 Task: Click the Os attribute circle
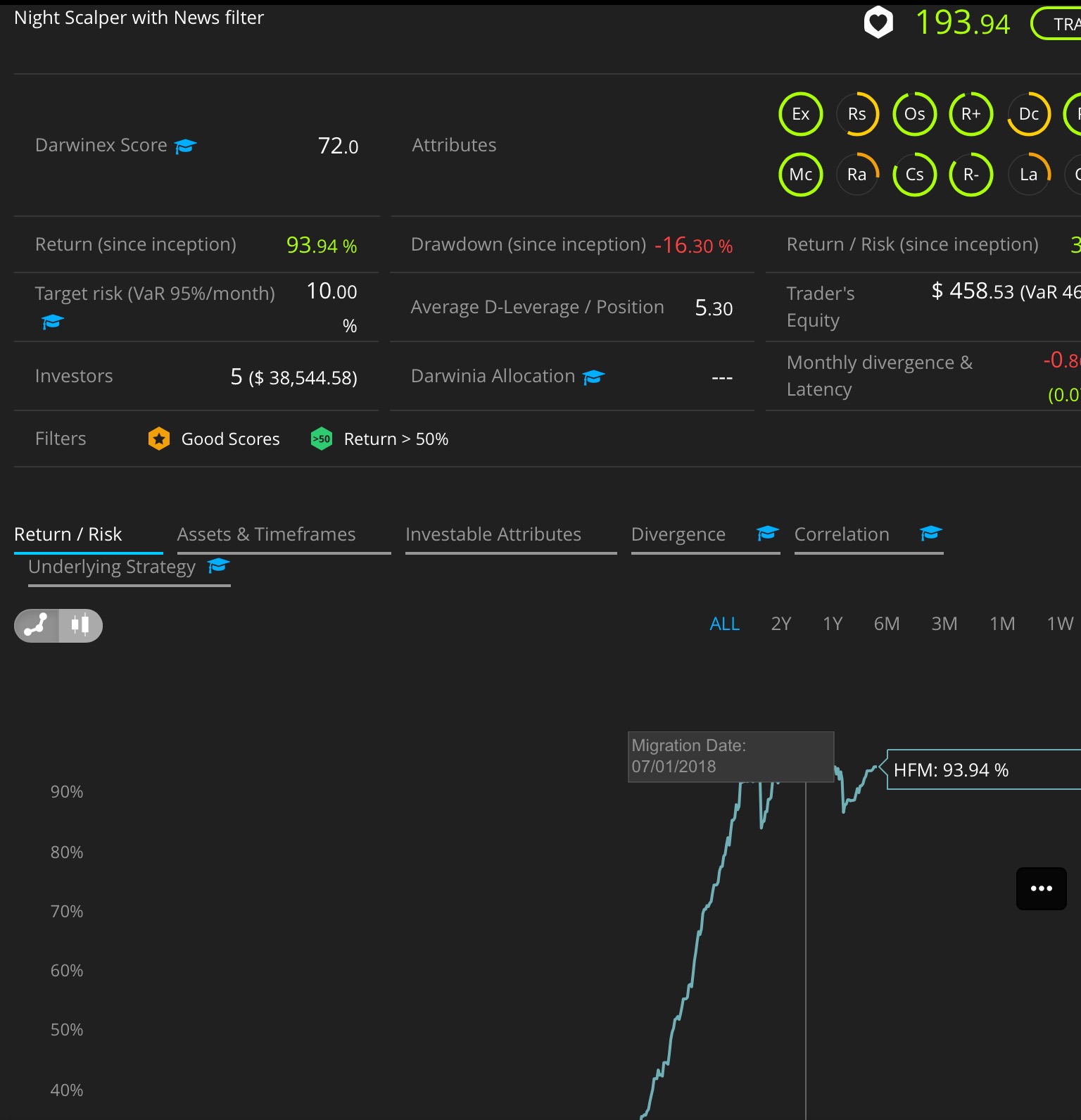[914, 114]
